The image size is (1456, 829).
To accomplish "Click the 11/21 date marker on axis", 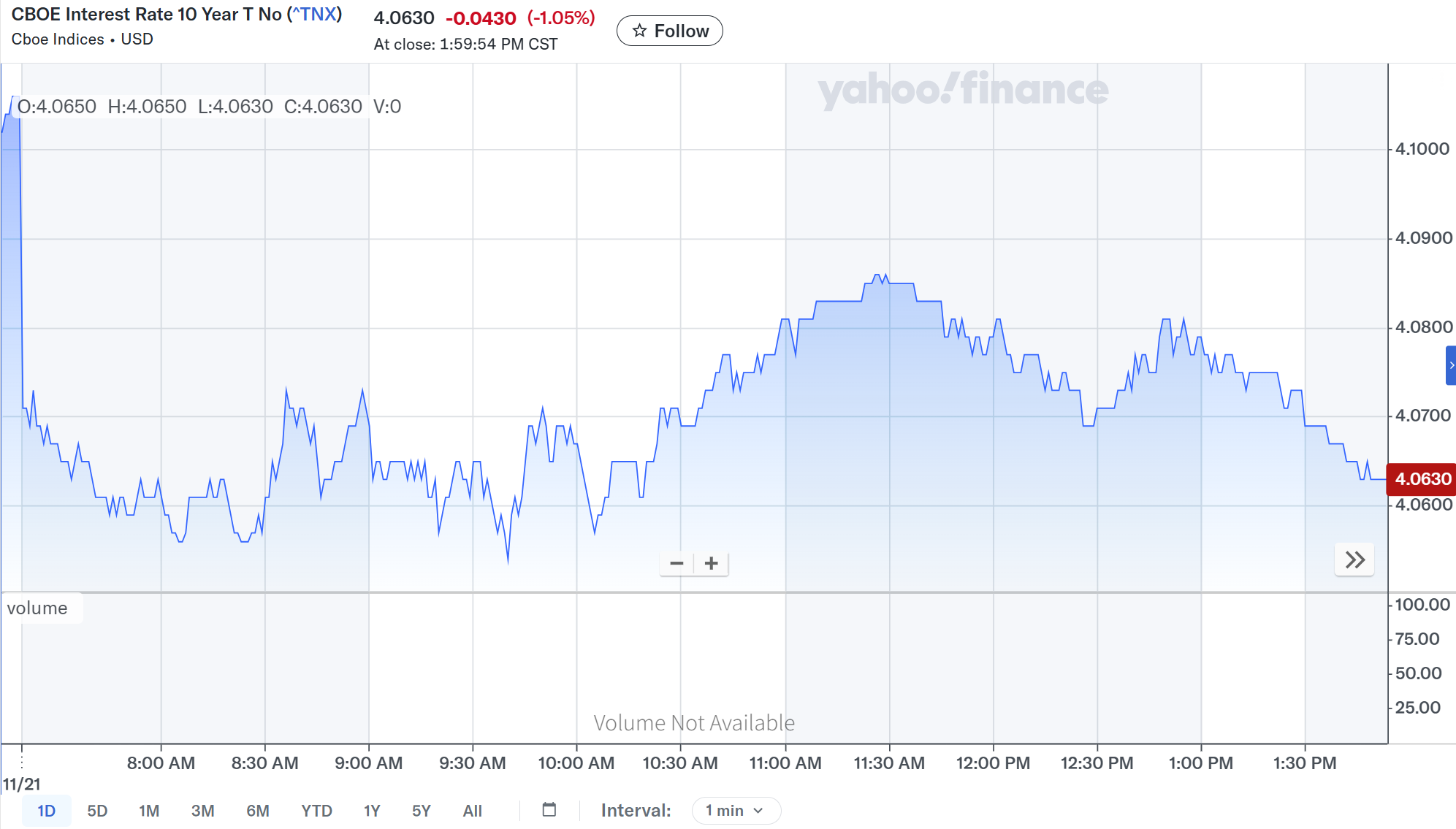I will pos(22,784).
